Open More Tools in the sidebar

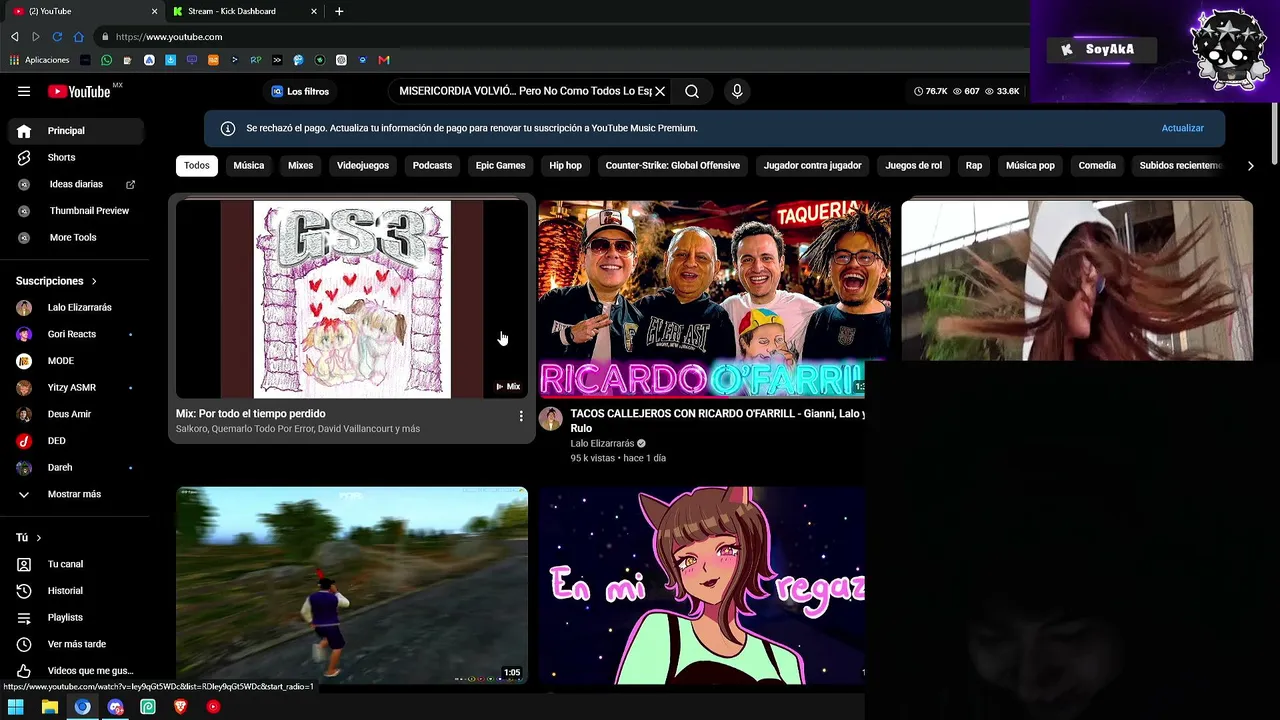click(76, 238)
